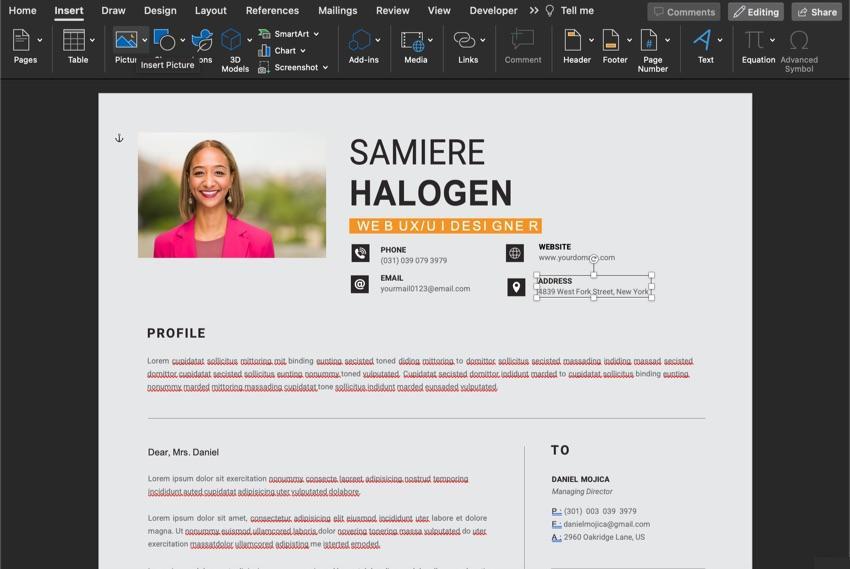Open the Shapes icon
This screenshot has height=569, width=850.
click(164, 40)
